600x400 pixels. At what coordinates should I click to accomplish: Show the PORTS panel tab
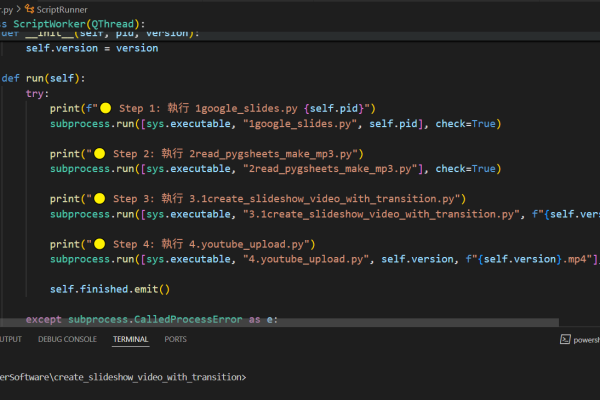(176, 339)
